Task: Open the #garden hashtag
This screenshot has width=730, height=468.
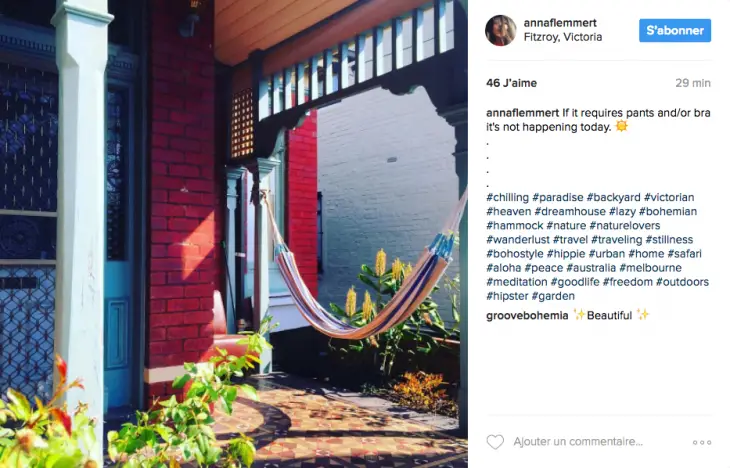Action: tap(553, 296)
